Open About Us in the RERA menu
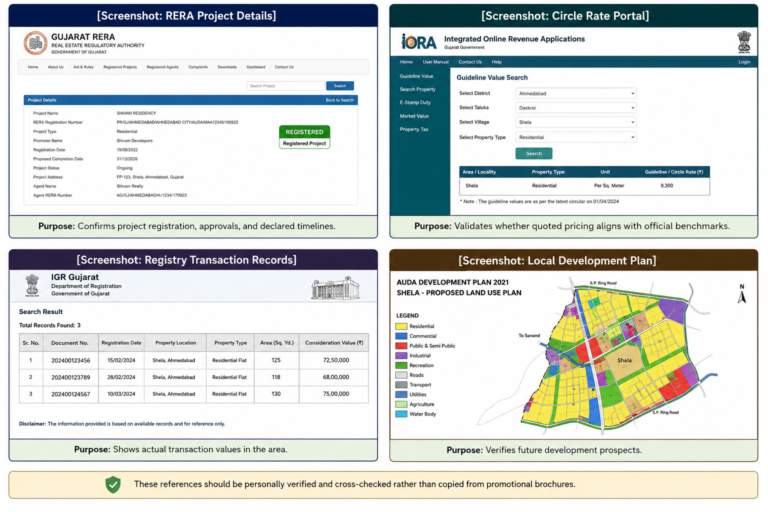 tap(55, 67)
